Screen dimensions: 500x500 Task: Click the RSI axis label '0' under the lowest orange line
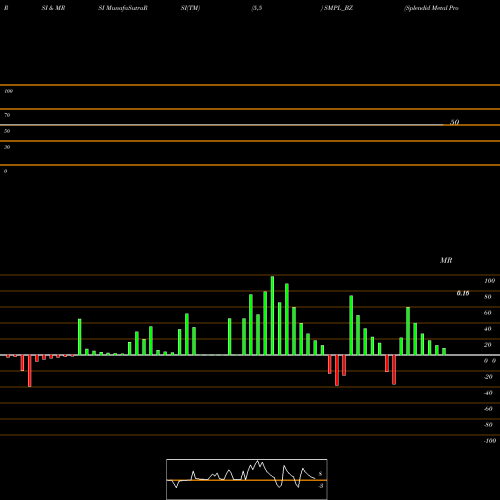point(5,171)
